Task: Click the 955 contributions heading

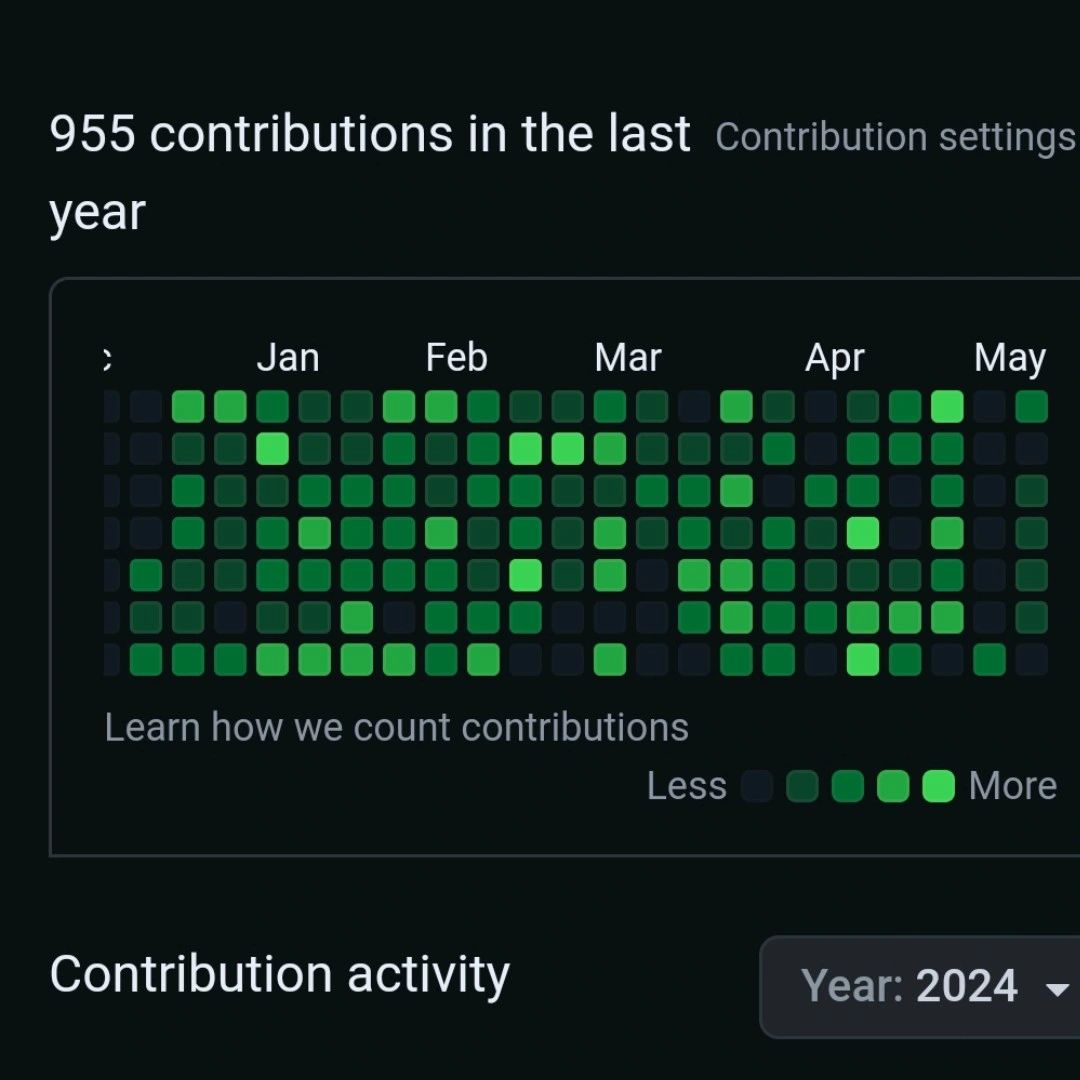Action: [x=369, y=172]
